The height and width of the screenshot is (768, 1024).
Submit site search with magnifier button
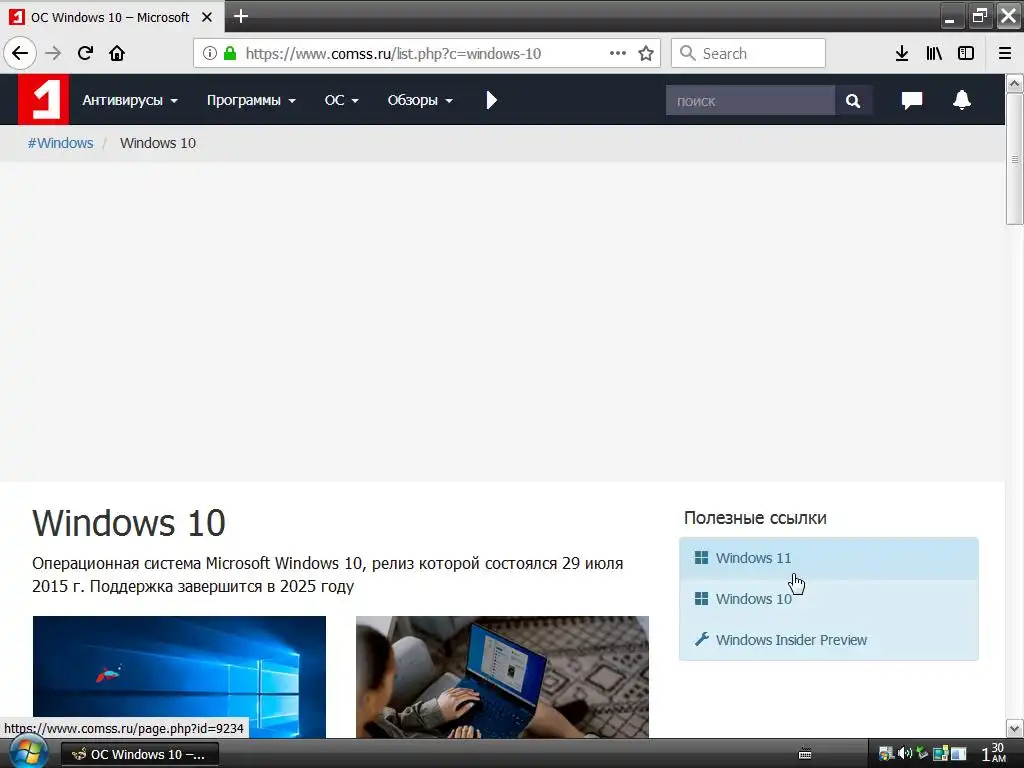tap(853, 101)
